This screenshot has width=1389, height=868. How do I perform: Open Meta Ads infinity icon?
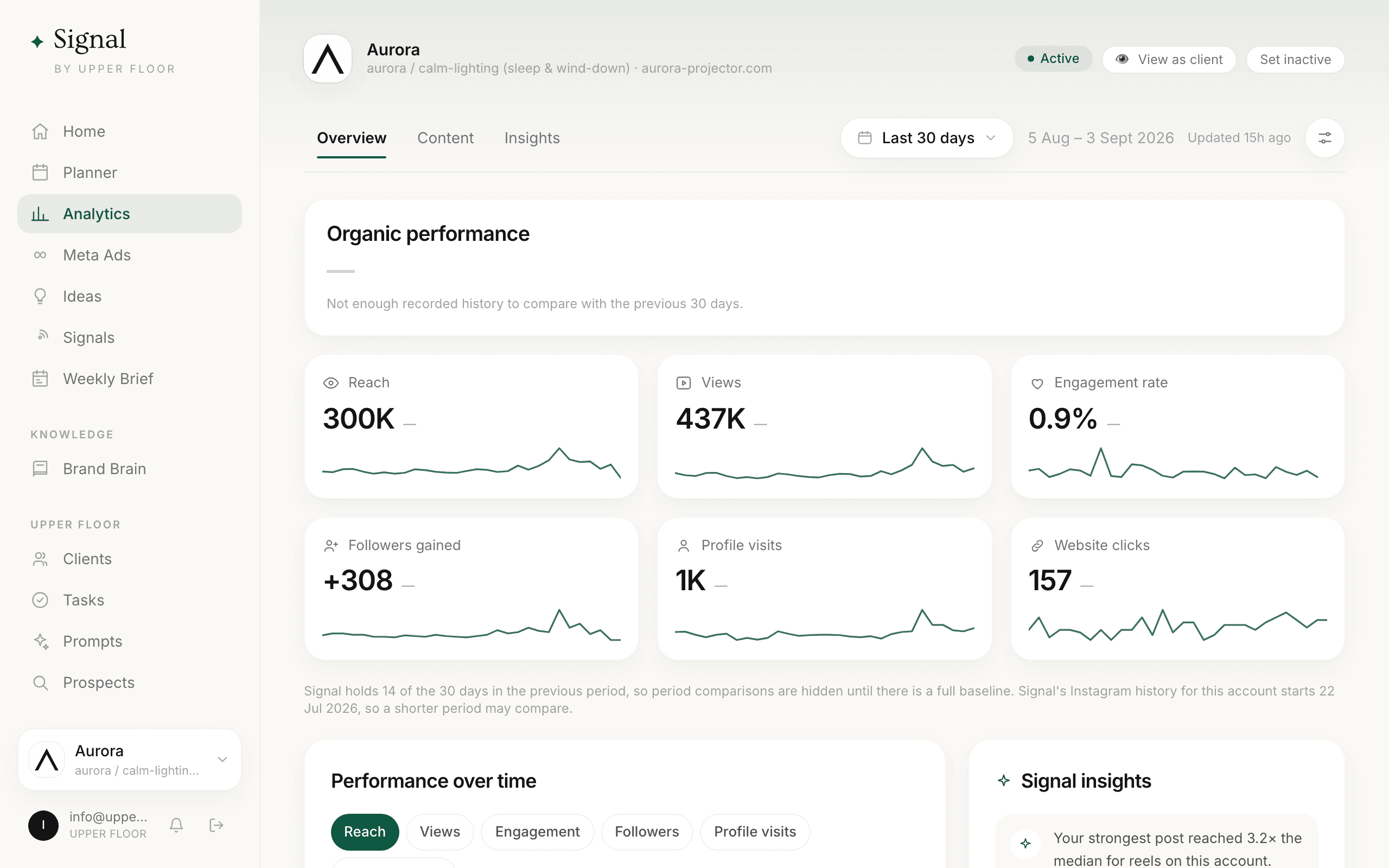coord(40,255)
